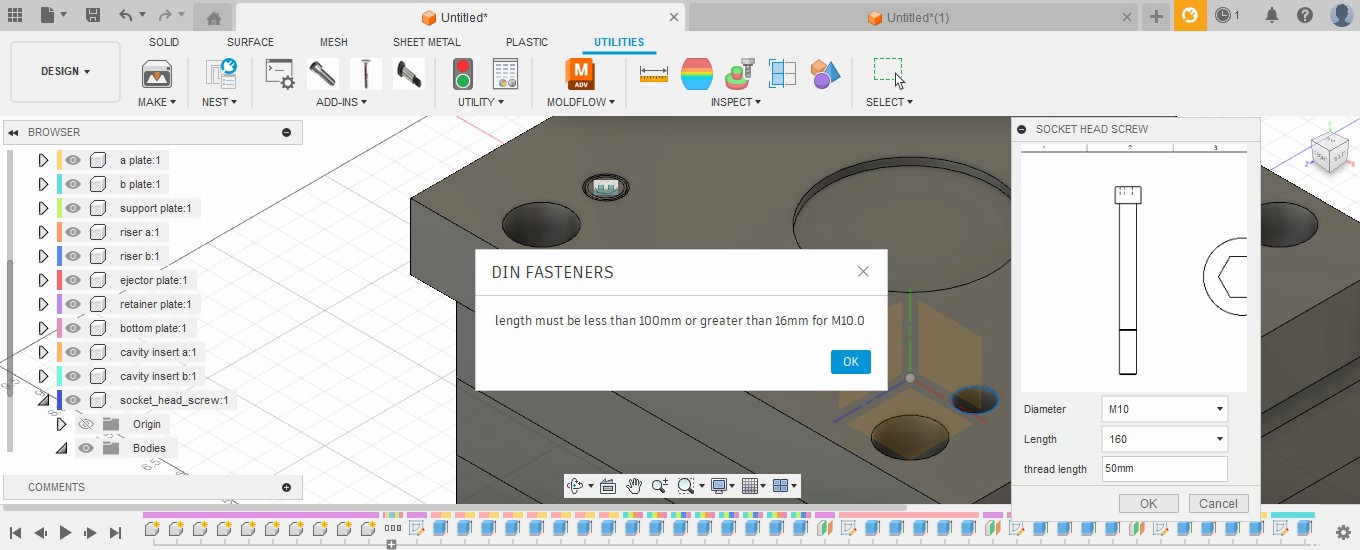Launch Moldflow Adviser icon

(x=580, y=74)
